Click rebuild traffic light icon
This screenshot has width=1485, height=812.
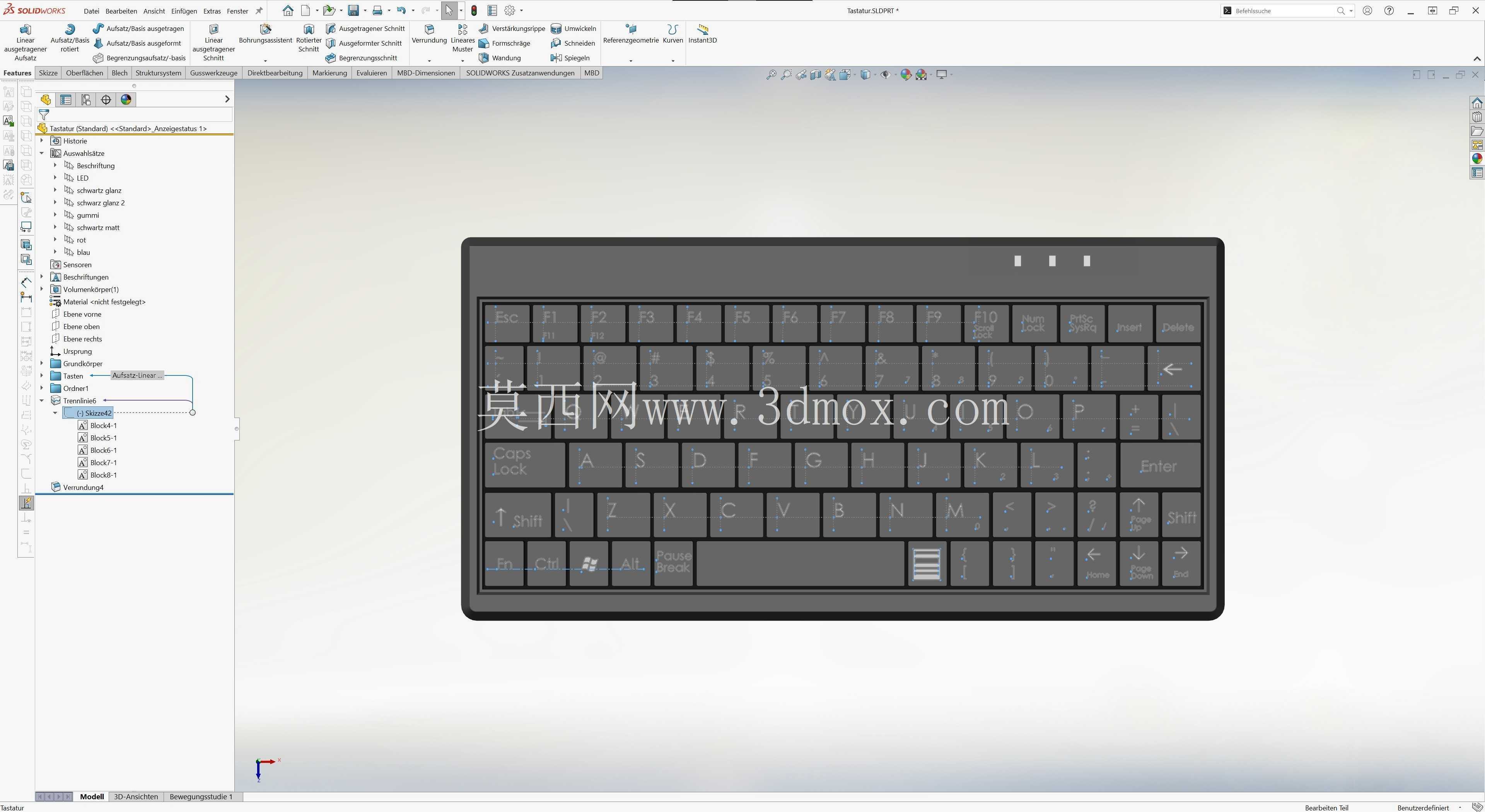pyautogui.click(x=474, y=10)
